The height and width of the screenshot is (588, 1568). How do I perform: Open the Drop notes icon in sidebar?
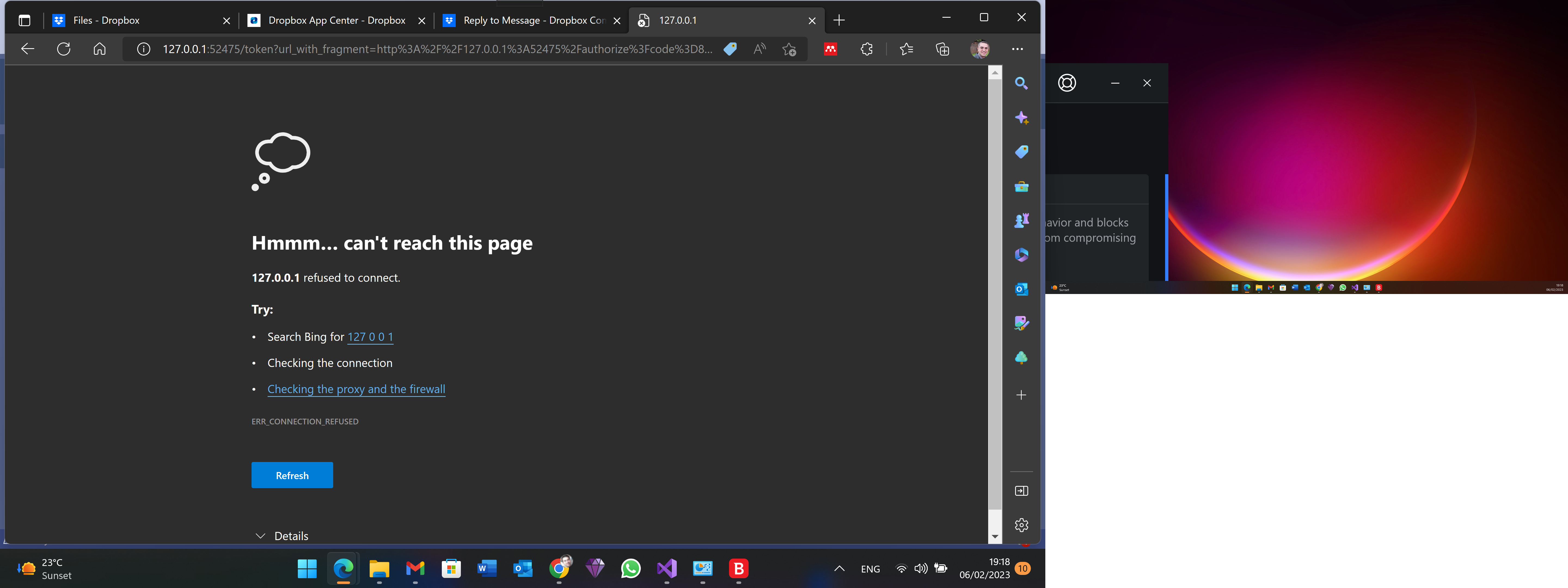(x=1021, y=323)
